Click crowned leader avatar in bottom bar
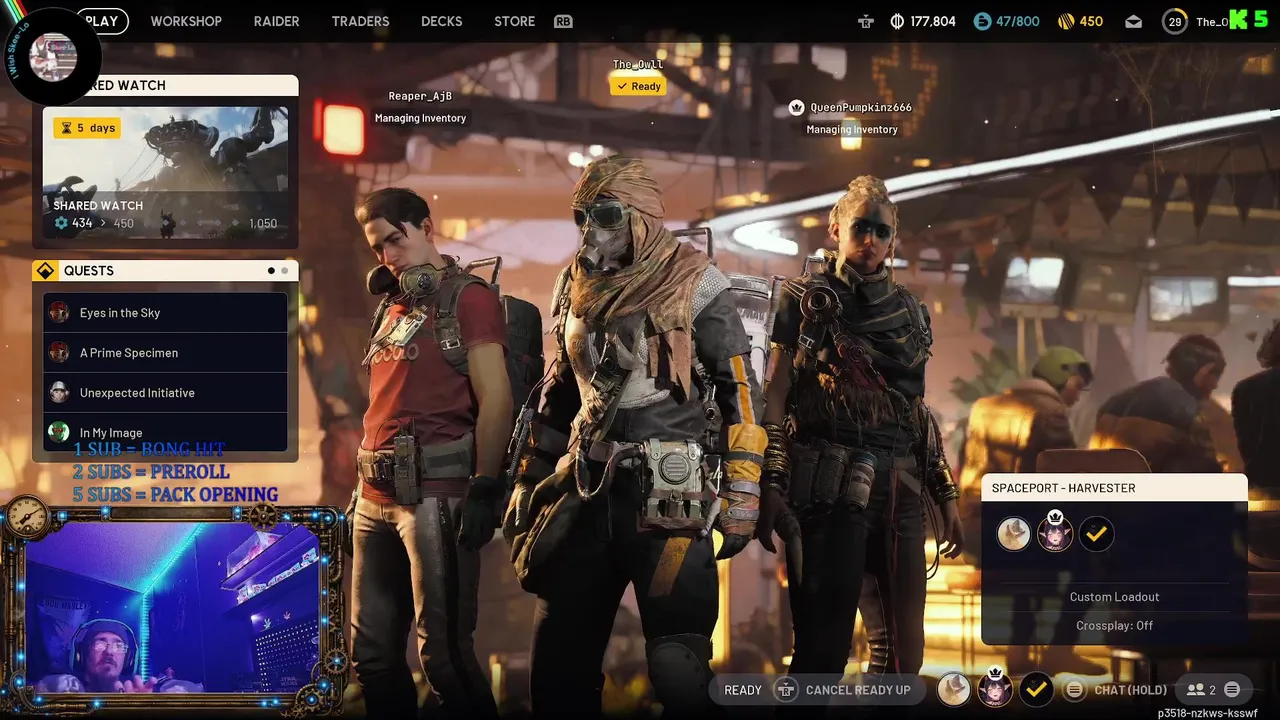The image size is (1280, 720). point(995,688)
